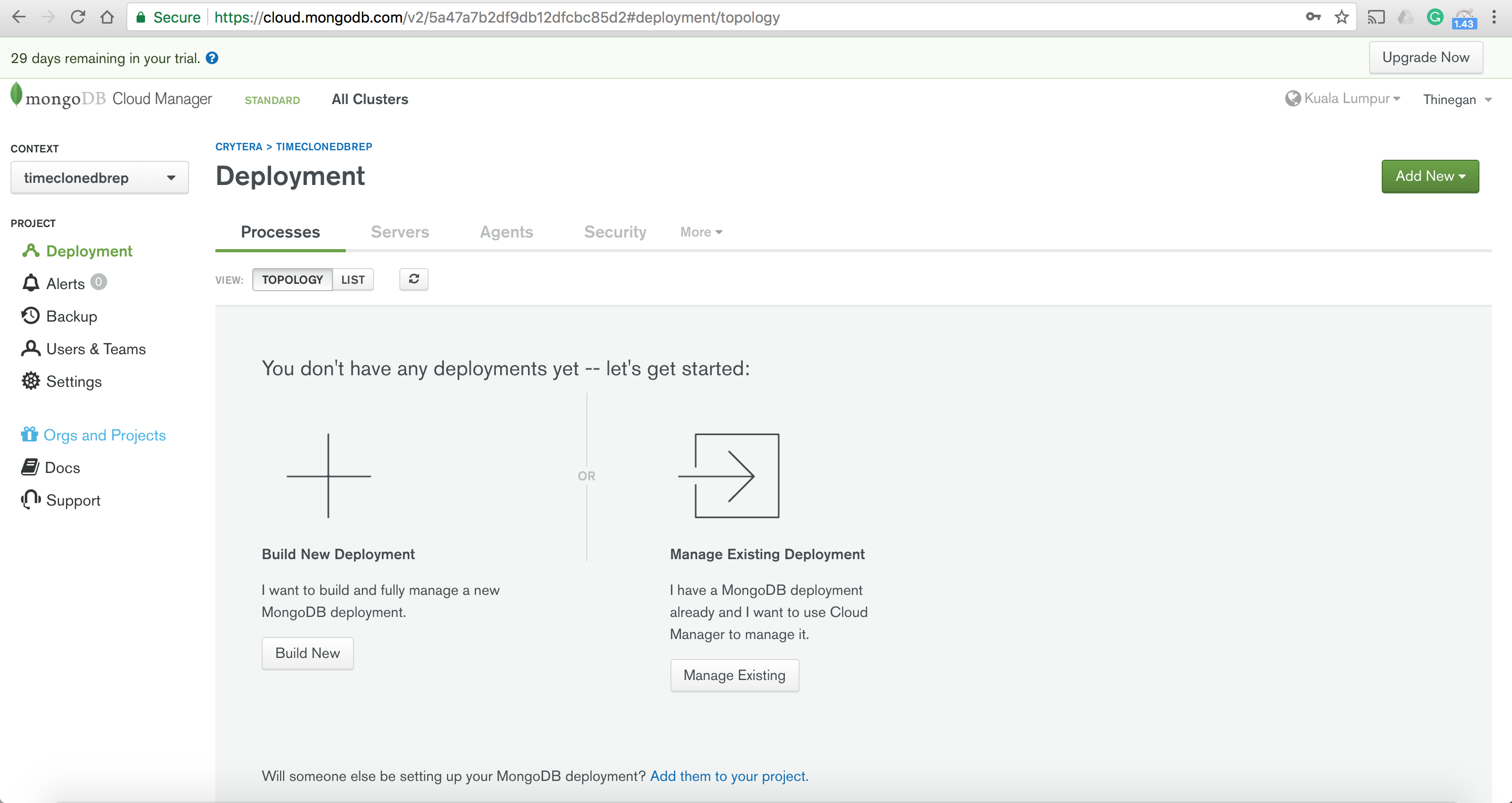Image resolution: width=1512 pixels, height=803 pixels.
Task: Open the Add New dropdown
Action: coord(1430,176)
